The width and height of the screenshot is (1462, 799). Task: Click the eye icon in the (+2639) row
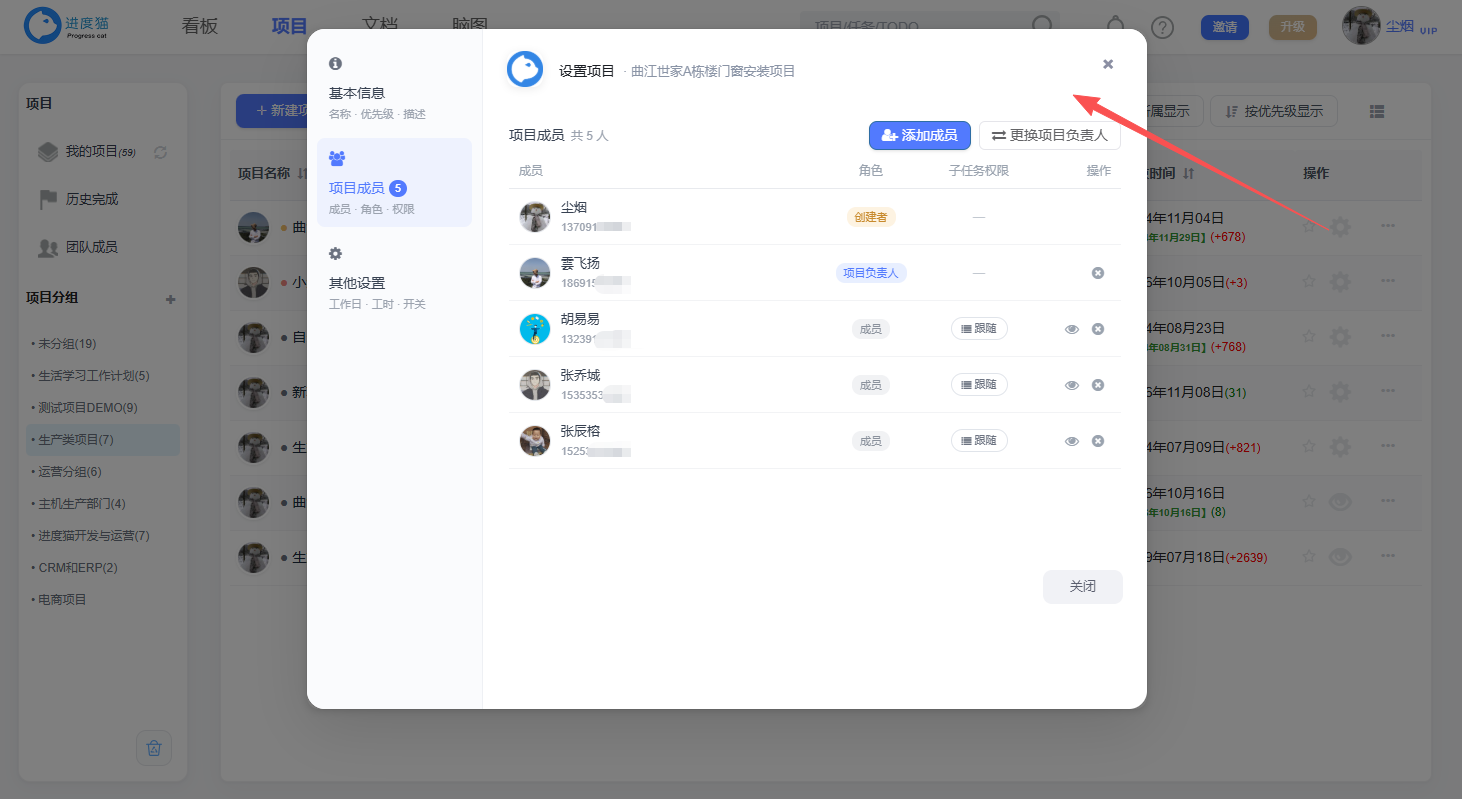point(1340,557)
